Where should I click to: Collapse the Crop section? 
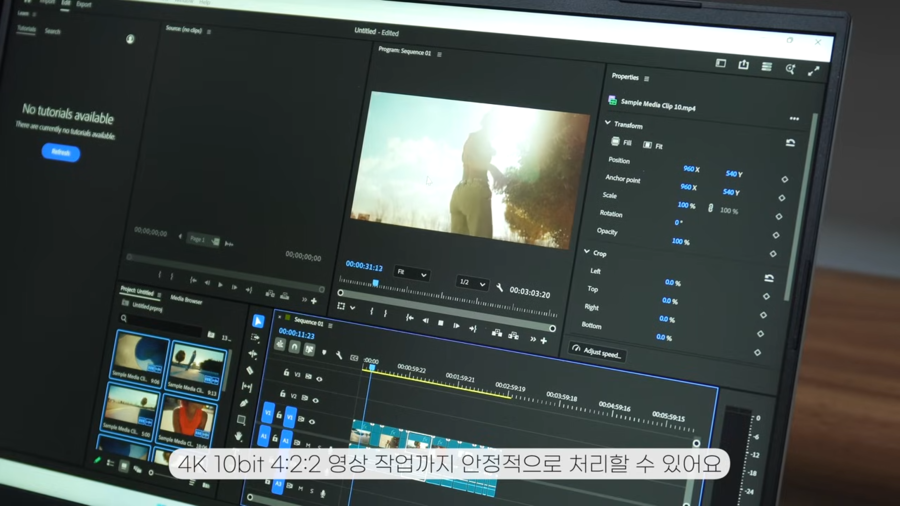(587, 251)
